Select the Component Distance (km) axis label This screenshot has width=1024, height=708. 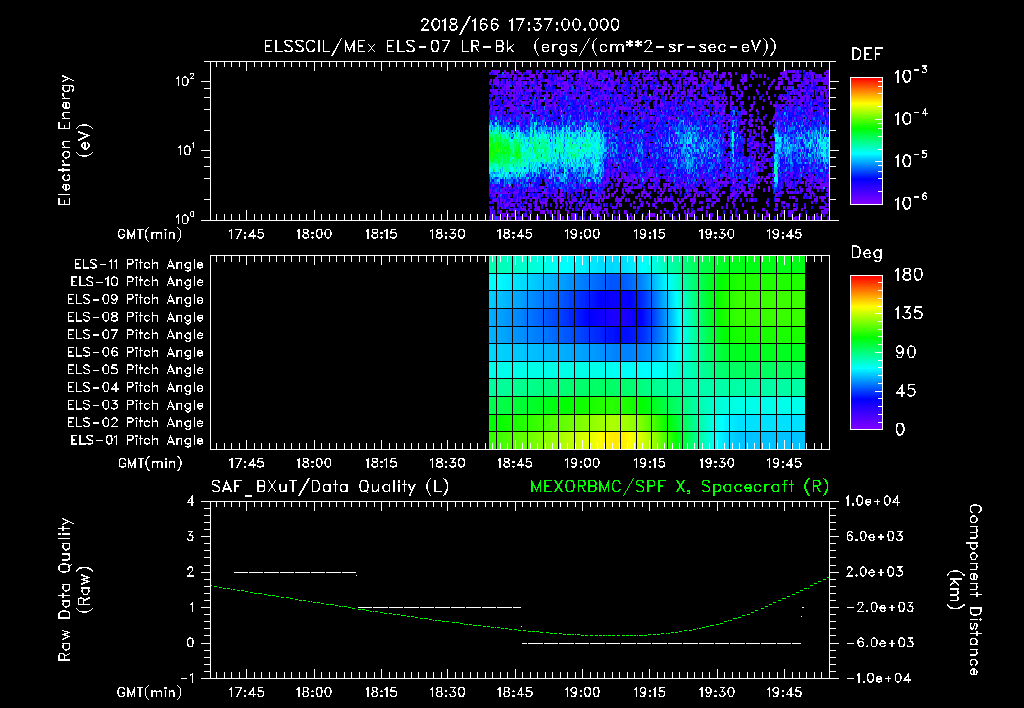965,589
